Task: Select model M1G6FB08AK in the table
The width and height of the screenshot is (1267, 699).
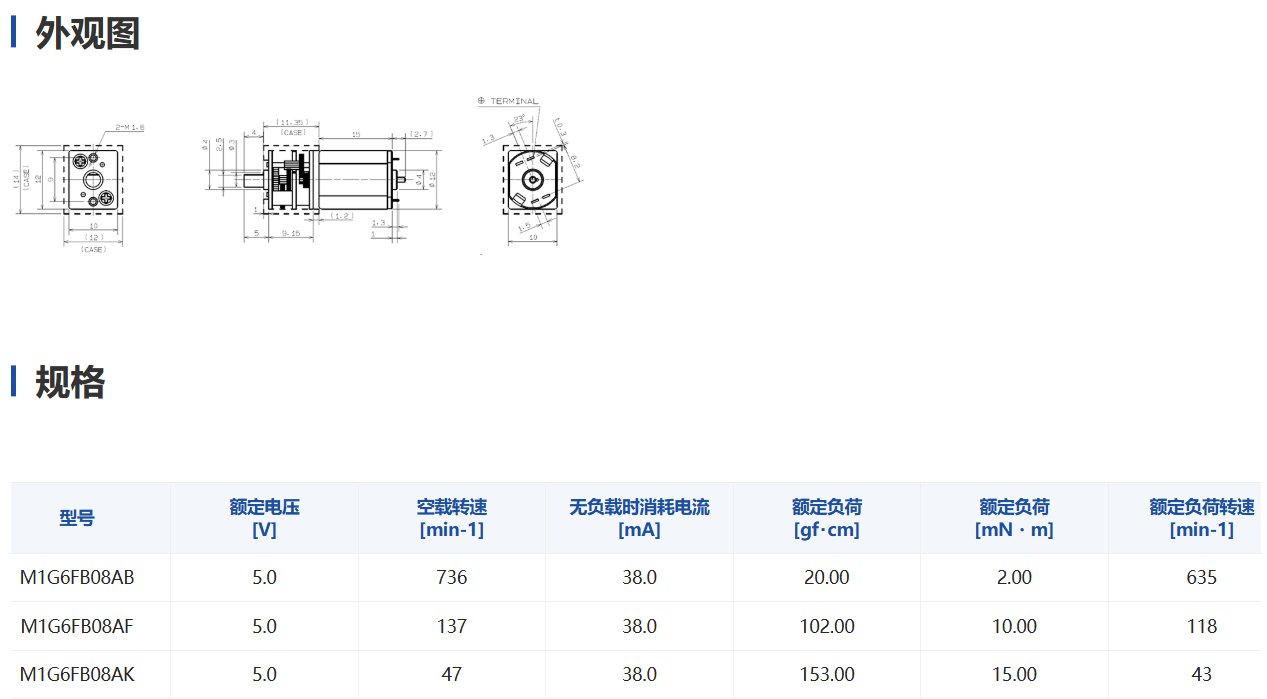Action: coord(77,674)
